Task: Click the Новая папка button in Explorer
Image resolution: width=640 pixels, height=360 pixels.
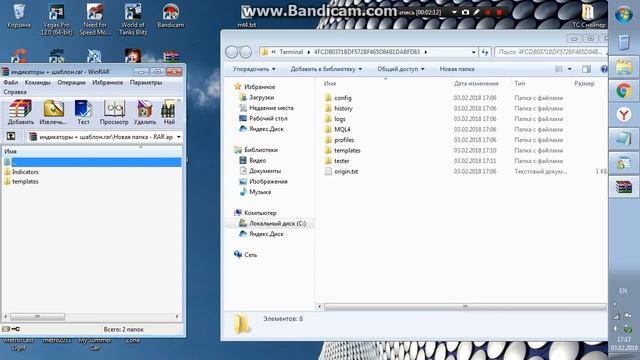Action: [457, 69]
